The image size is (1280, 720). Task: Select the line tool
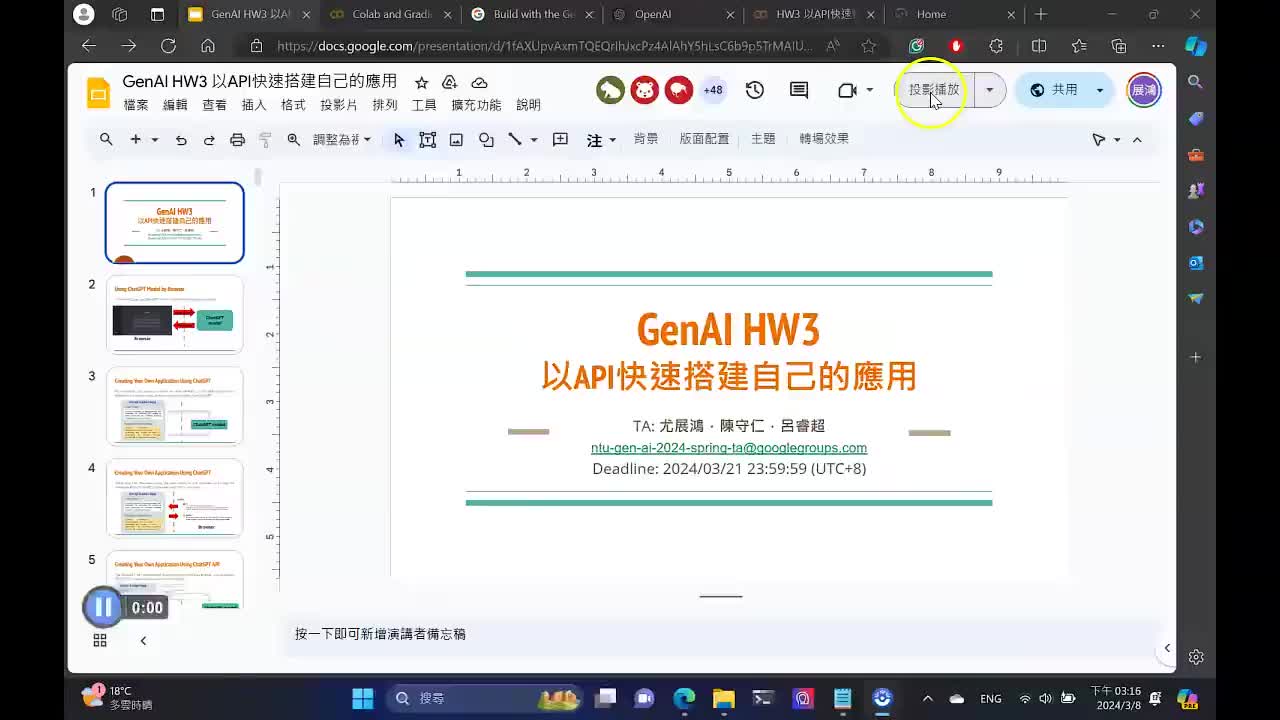pyautogui.click(x=515, y=140)
